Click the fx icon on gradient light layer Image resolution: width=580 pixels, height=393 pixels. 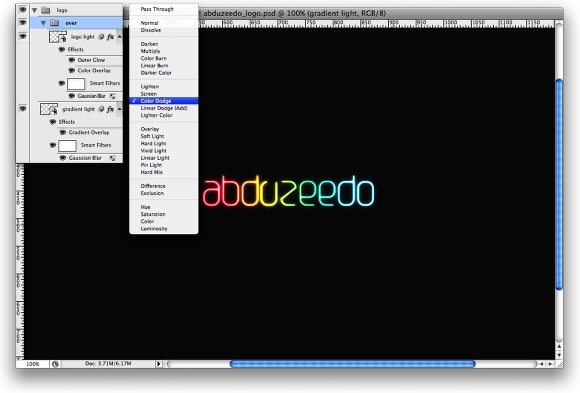click(x=110, y=109)
